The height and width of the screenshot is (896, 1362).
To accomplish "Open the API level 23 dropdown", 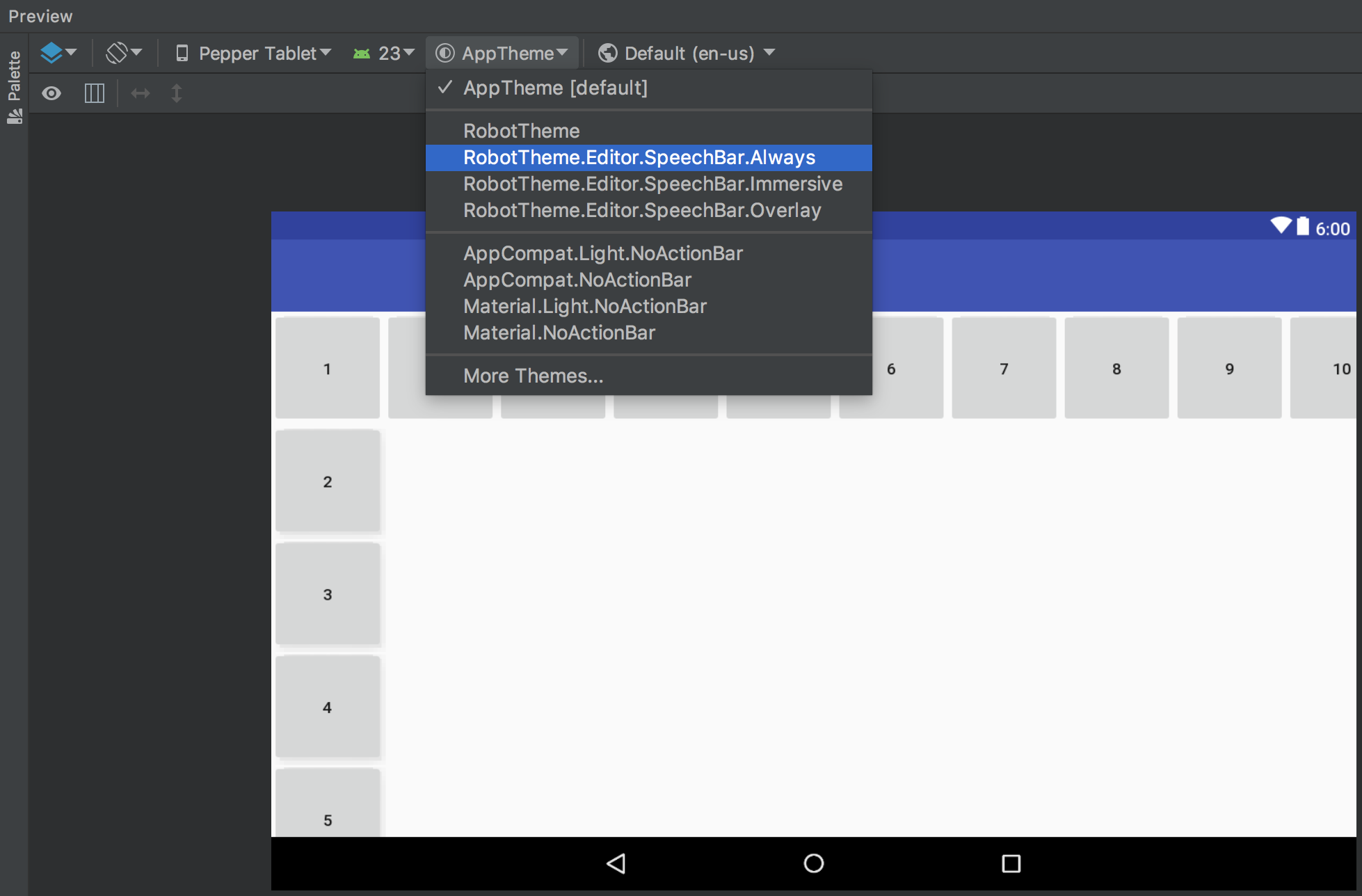I will [x=384, y=53].
